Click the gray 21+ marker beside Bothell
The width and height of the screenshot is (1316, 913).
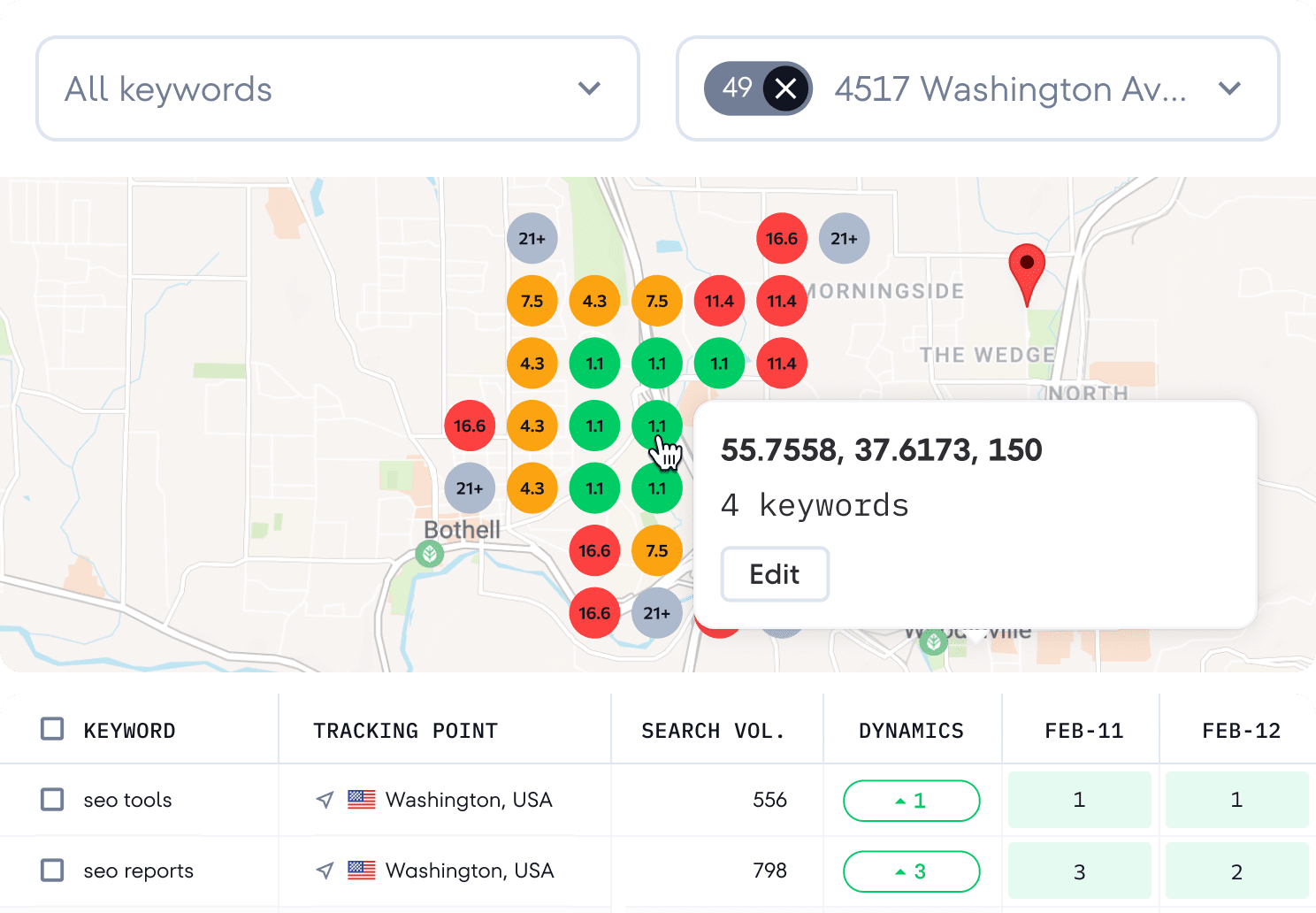click(470, 488)
